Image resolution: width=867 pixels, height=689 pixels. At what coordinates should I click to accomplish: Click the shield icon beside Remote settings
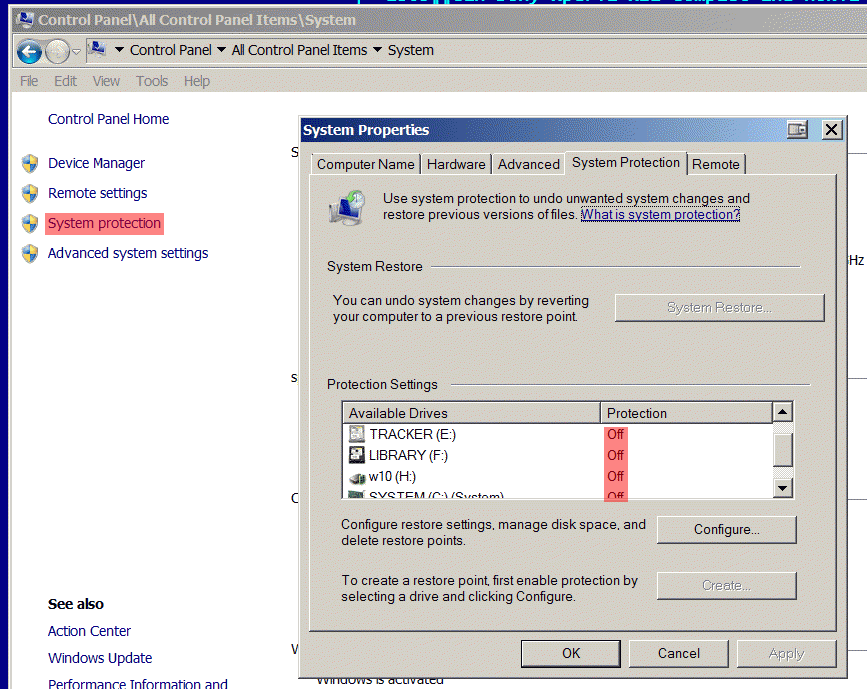[30, 194]
